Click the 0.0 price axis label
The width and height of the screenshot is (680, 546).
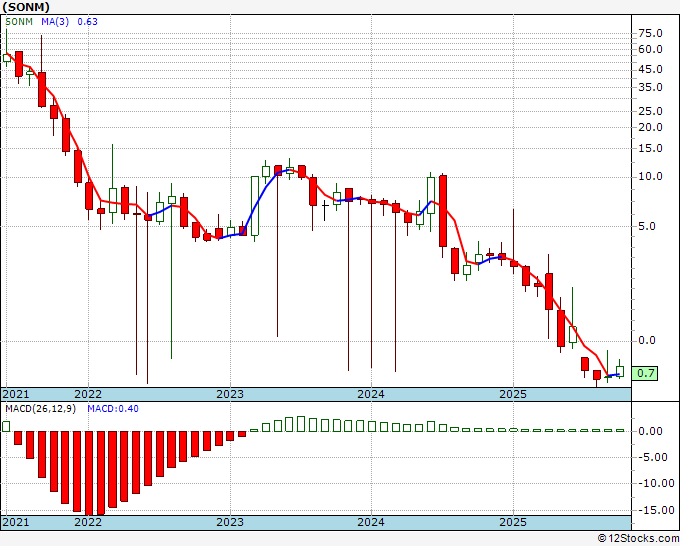(647, 340)
